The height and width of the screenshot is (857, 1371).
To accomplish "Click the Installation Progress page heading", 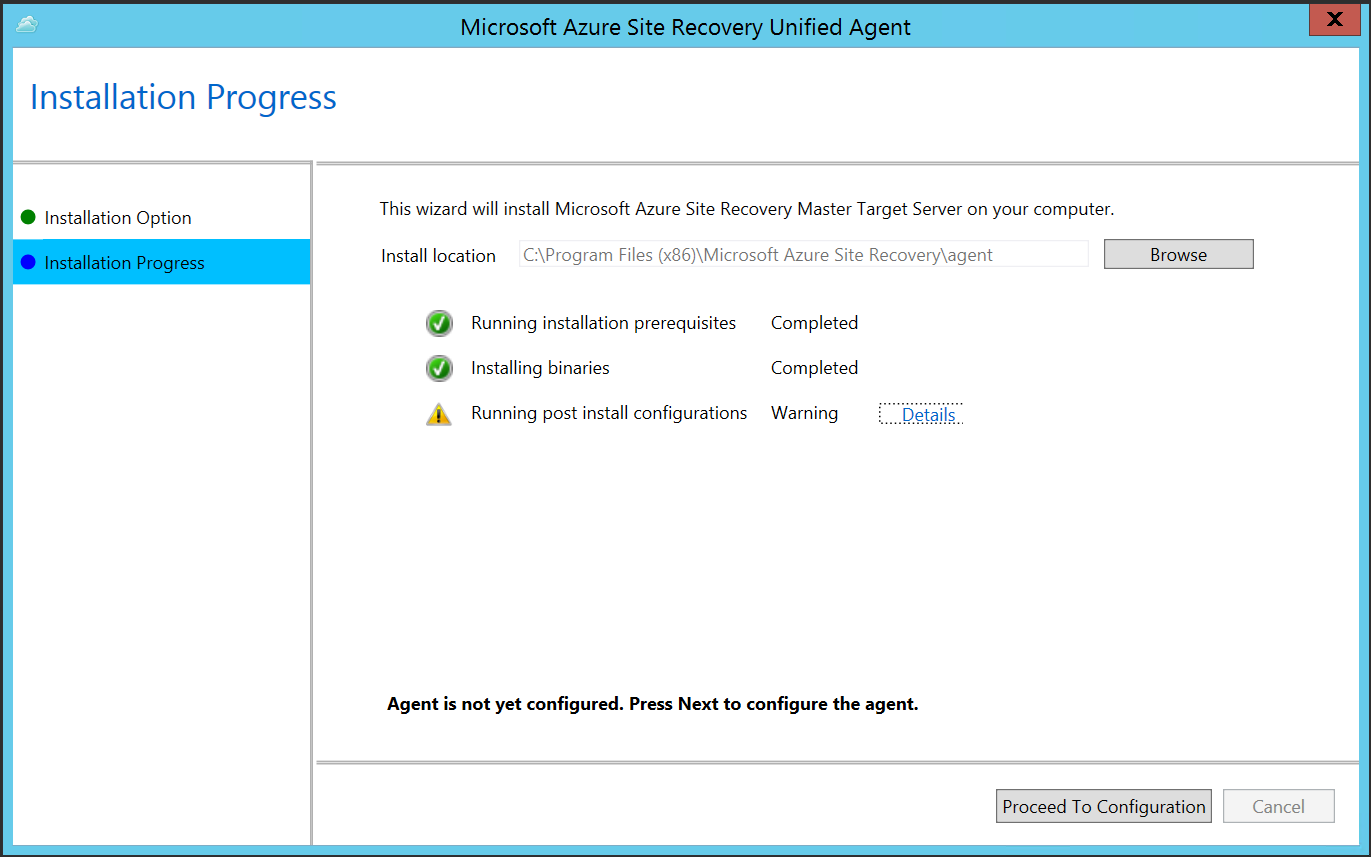I will pos(183,97).
